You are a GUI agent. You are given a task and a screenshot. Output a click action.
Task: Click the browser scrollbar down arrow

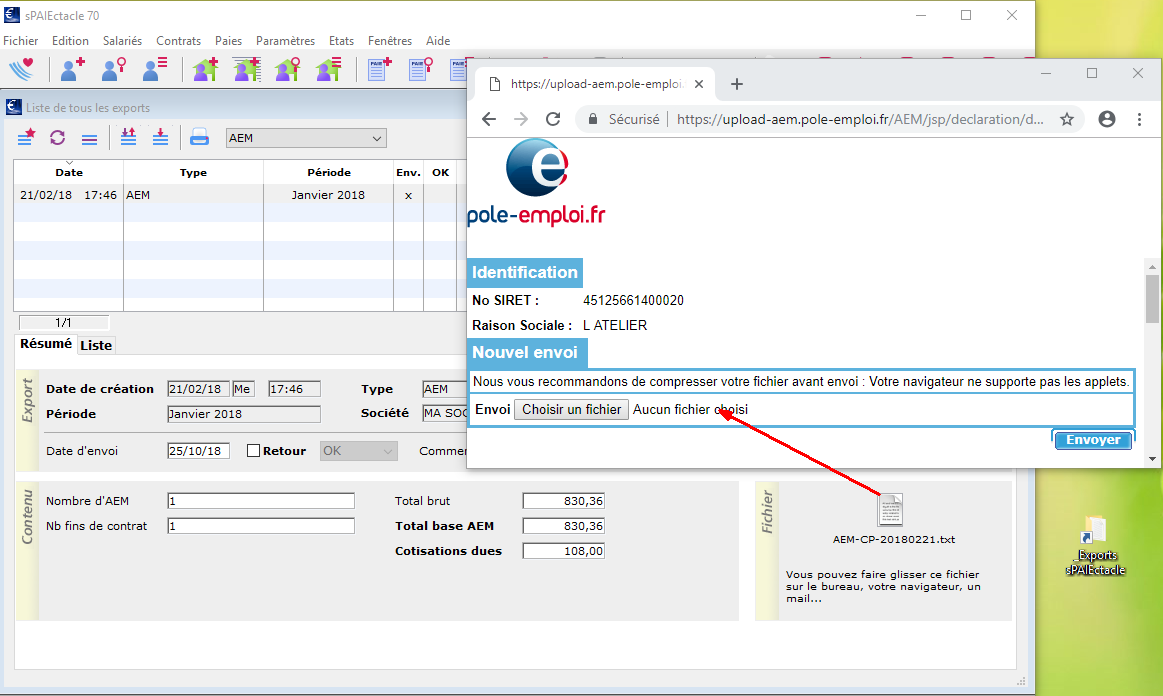pyautogui.click(x=1152, y=459)
